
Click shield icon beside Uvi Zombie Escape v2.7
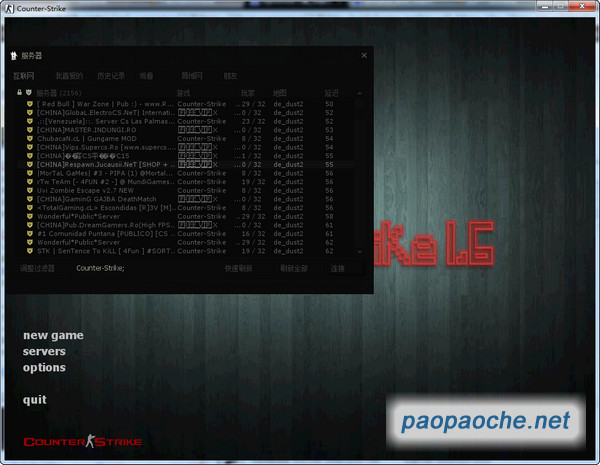pyautogui.click(x=29, y=191)
